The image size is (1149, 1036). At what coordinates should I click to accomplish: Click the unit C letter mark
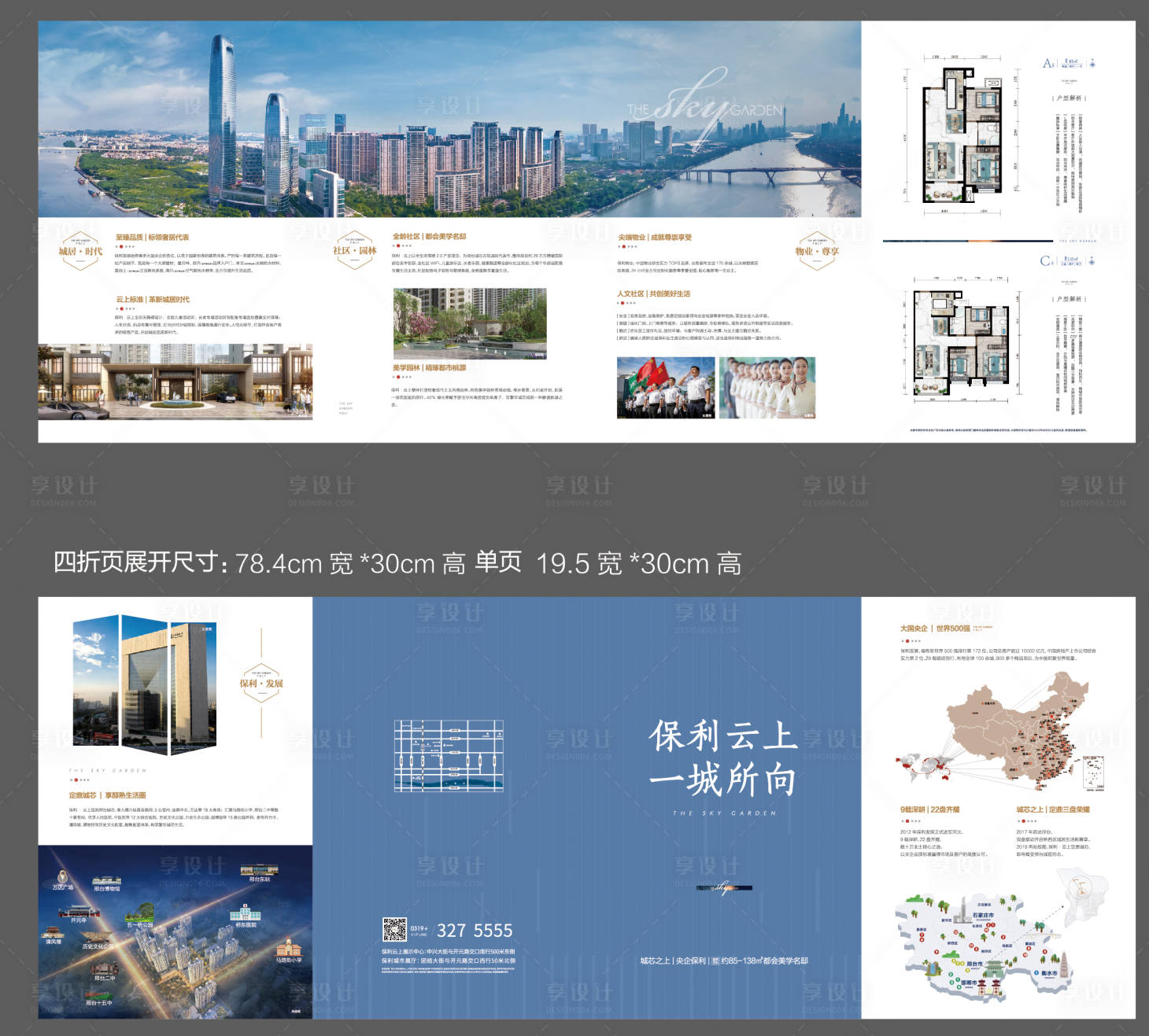(1046, 260)
